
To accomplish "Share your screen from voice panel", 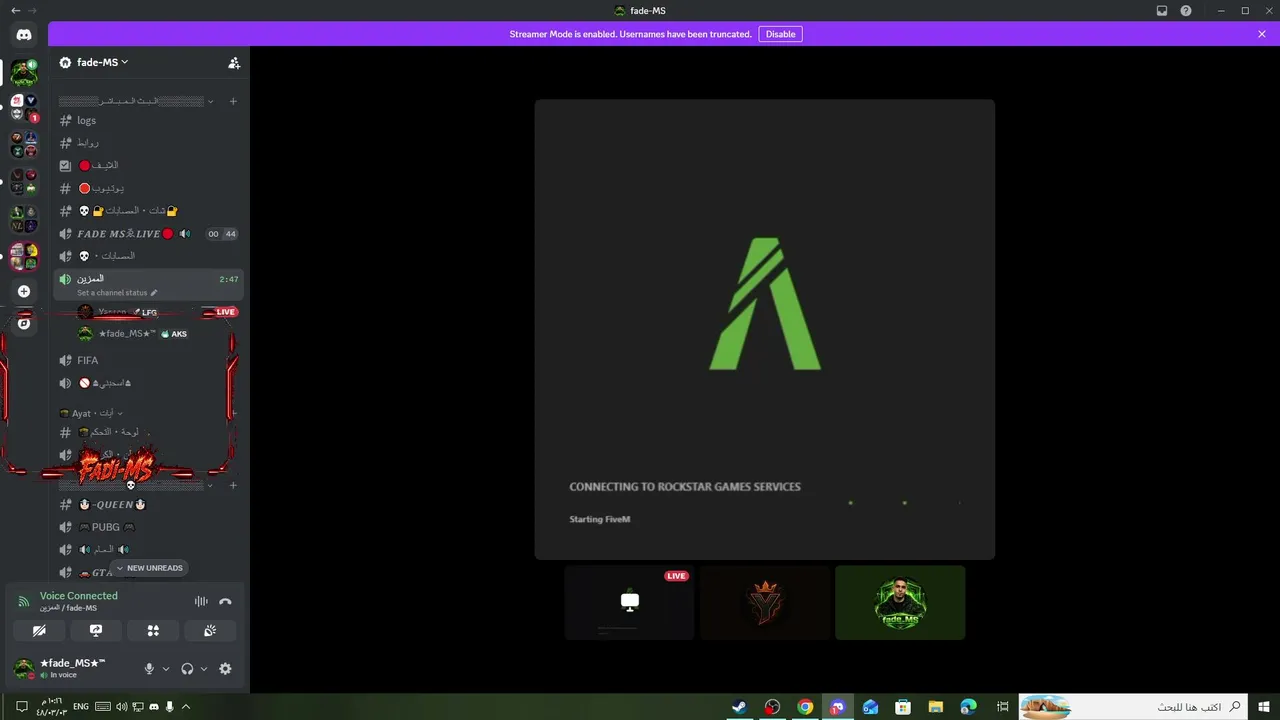I will [x=96, y=630].
